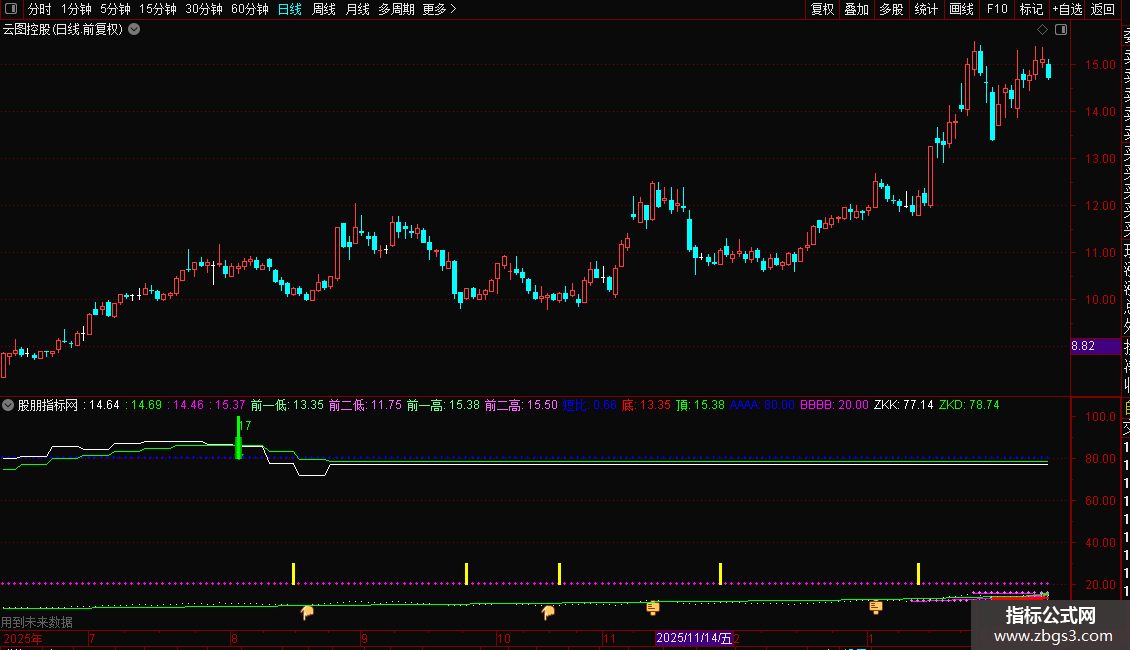Image resolution: width=1130 pixels, height=650 pixels.
Task: Open the first orange note marker
Action: point(653,608)
